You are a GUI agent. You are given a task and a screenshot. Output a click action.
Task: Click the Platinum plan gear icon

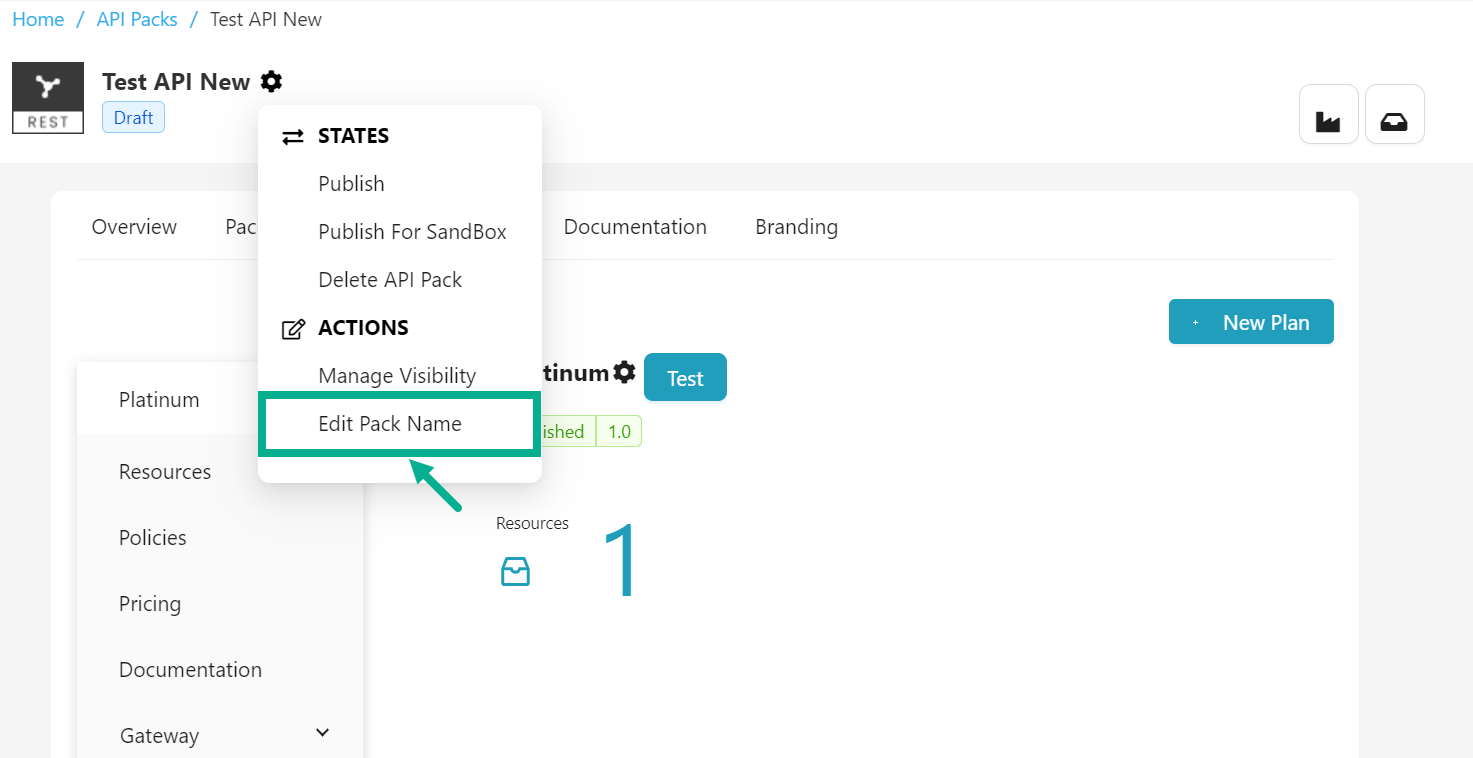click(x=625, y=373)
